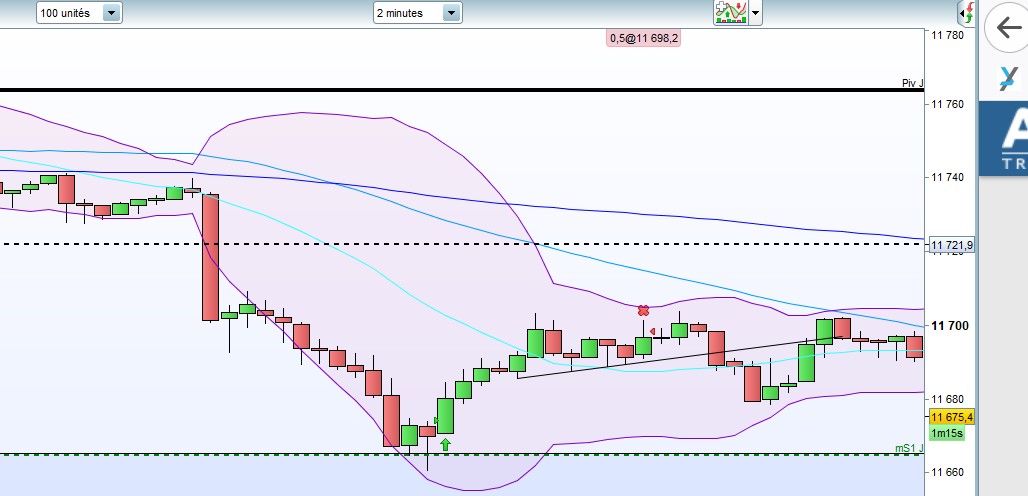
Task: Expand the arrow next to indicator icon
Action: tap(755, 12)
